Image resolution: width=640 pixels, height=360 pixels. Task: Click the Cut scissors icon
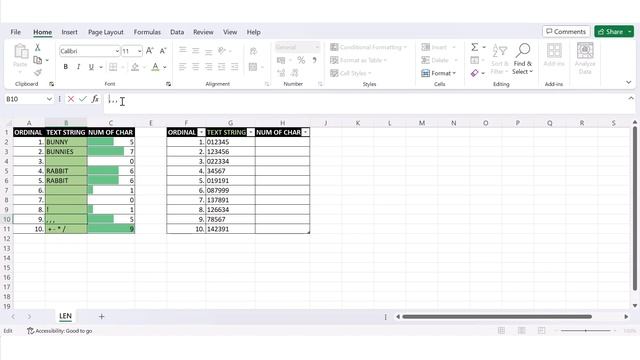(38, 47)
